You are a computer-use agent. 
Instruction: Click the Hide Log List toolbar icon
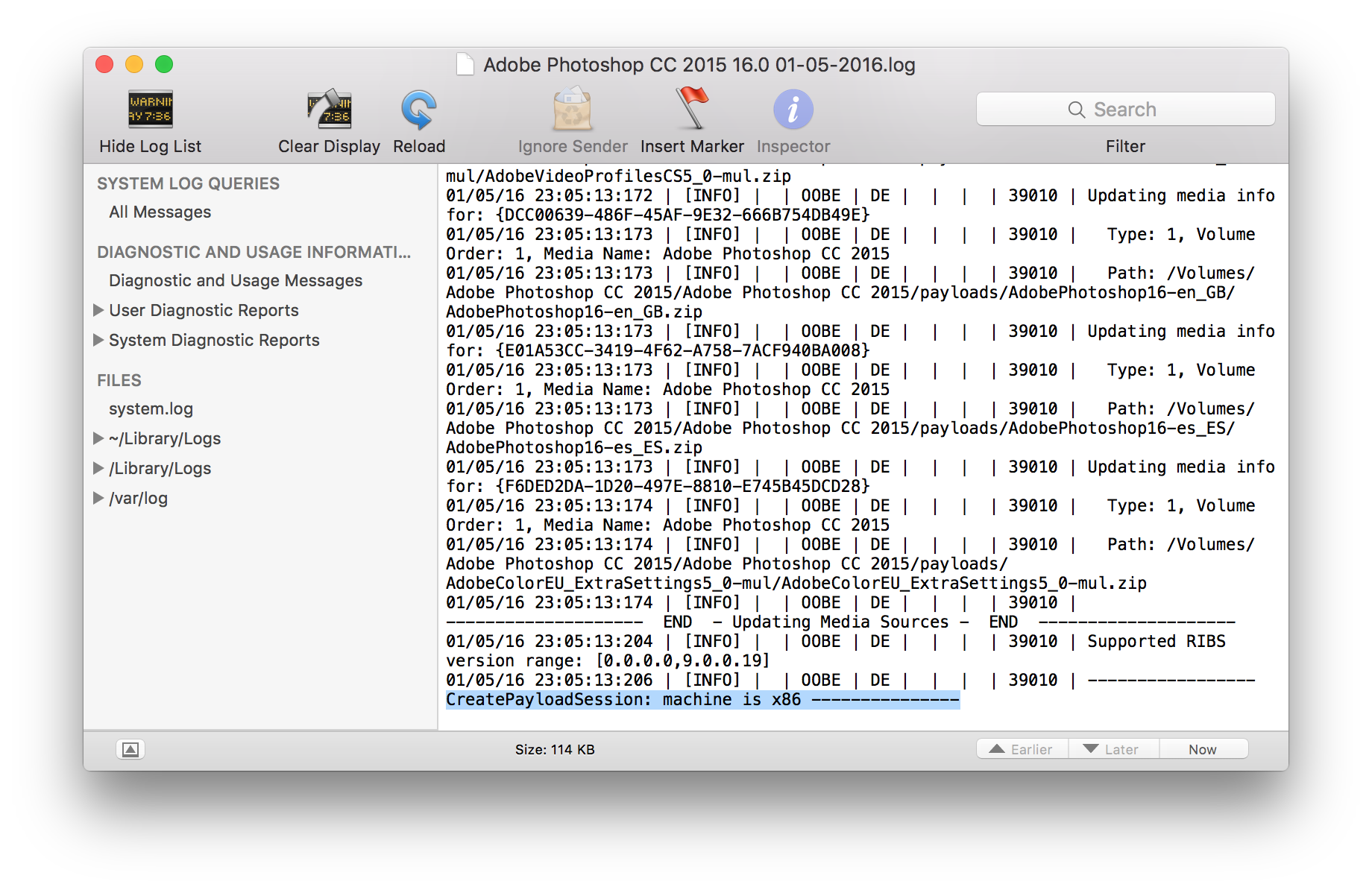(150, 110)
